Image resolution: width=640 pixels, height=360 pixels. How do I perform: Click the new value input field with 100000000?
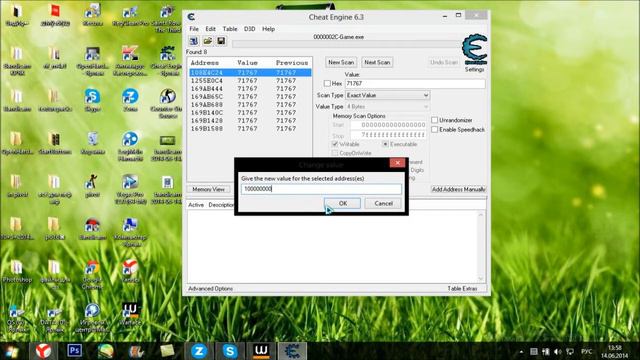pyautogui.click(x=321, y=189)
